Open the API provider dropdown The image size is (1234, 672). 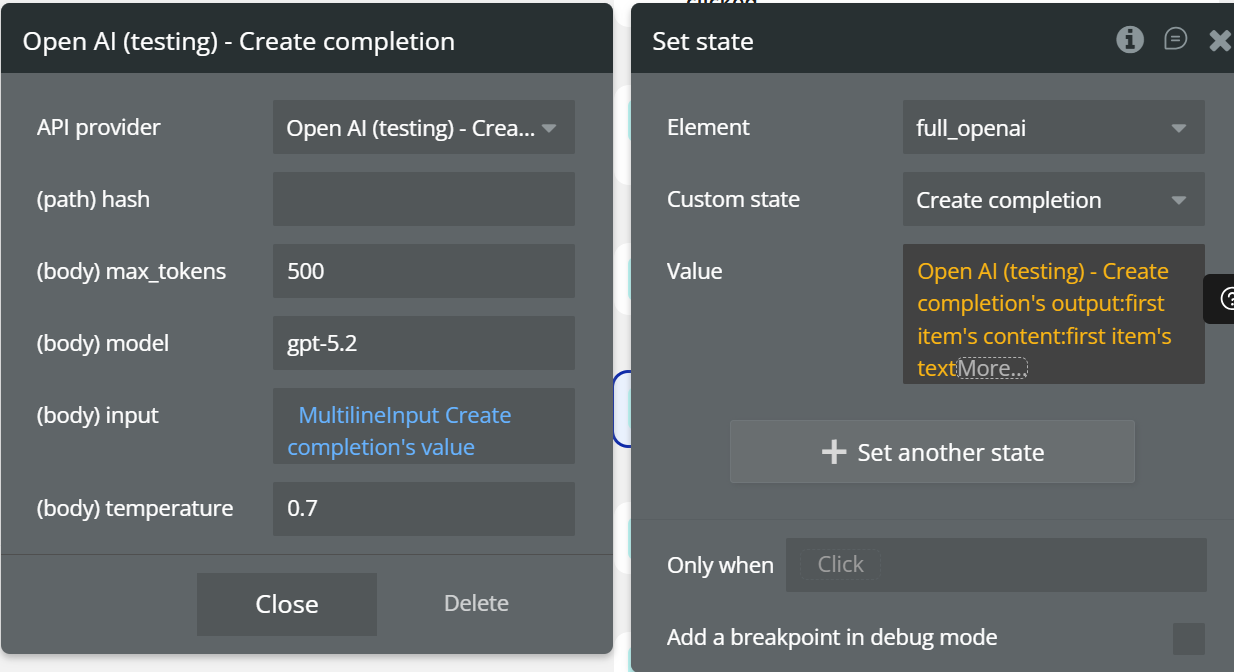coord(423,128)
